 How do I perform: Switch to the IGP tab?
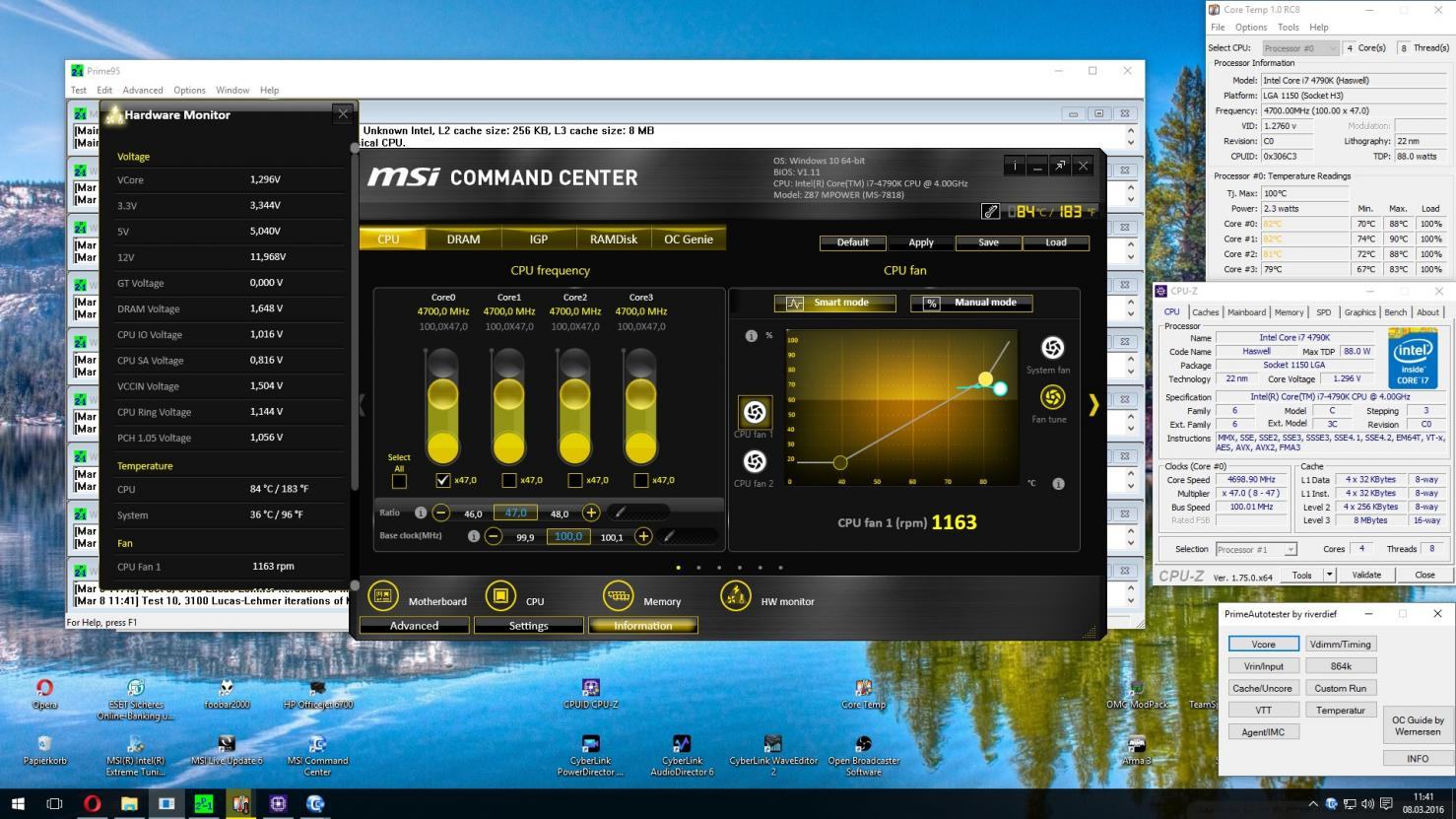click(x=538, y=239)
